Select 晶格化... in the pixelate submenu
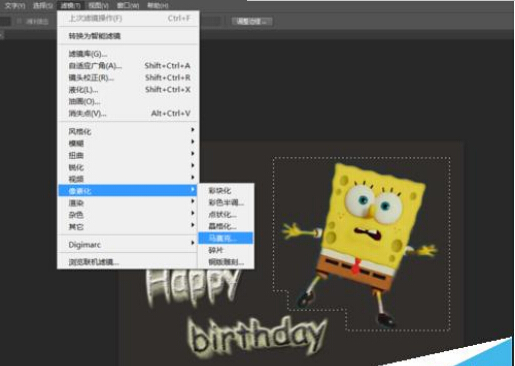The image size is (515, 366). 226,226
